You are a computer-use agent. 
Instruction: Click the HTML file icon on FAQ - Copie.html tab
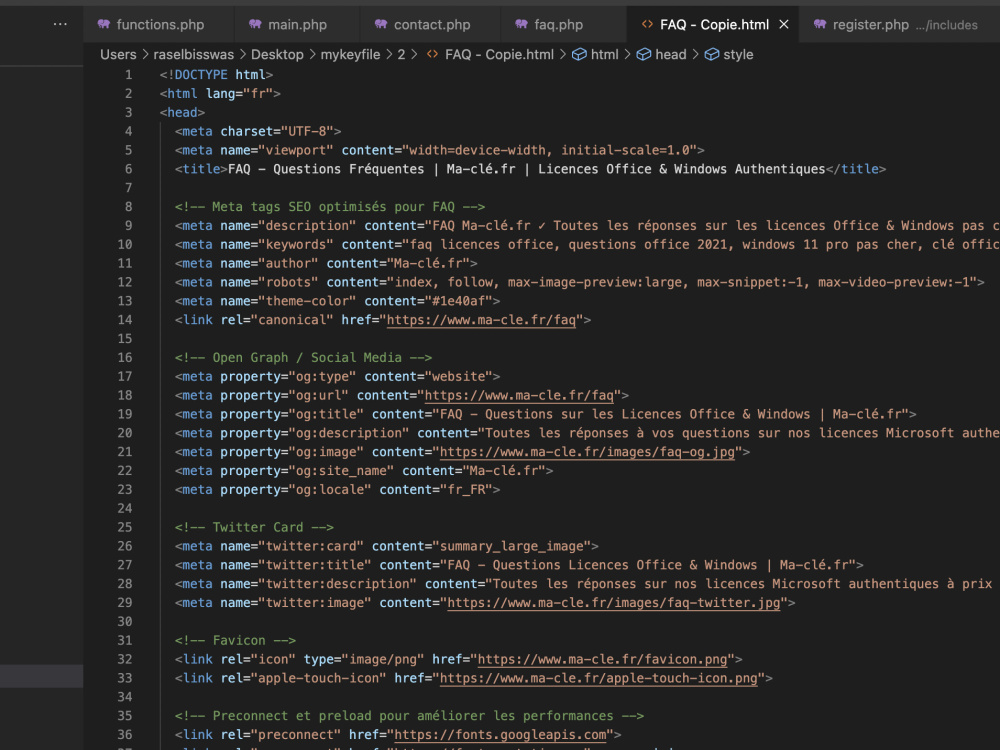point(647,24)
